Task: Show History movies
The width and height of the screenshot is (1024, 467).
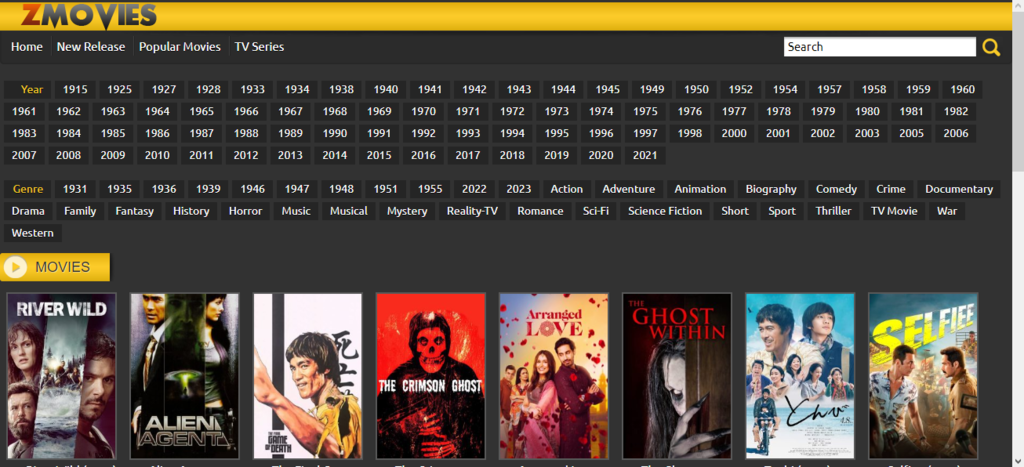Action: 191,212
